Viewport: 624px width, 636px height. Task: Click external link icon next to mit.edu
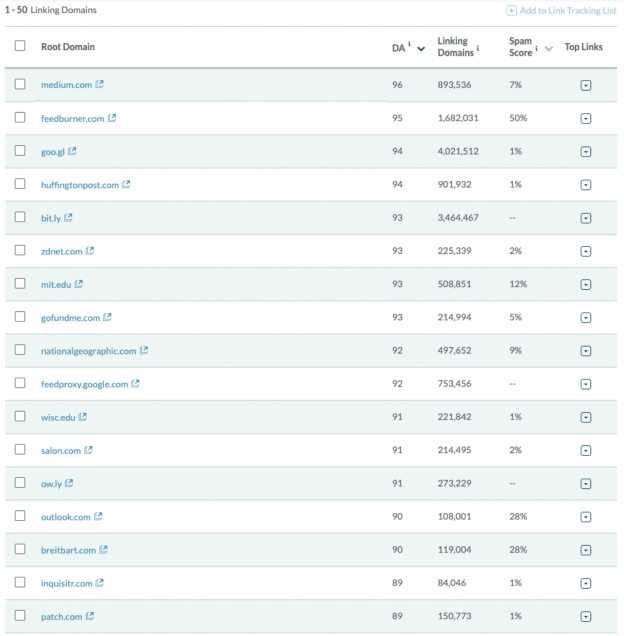click(79, 284)
